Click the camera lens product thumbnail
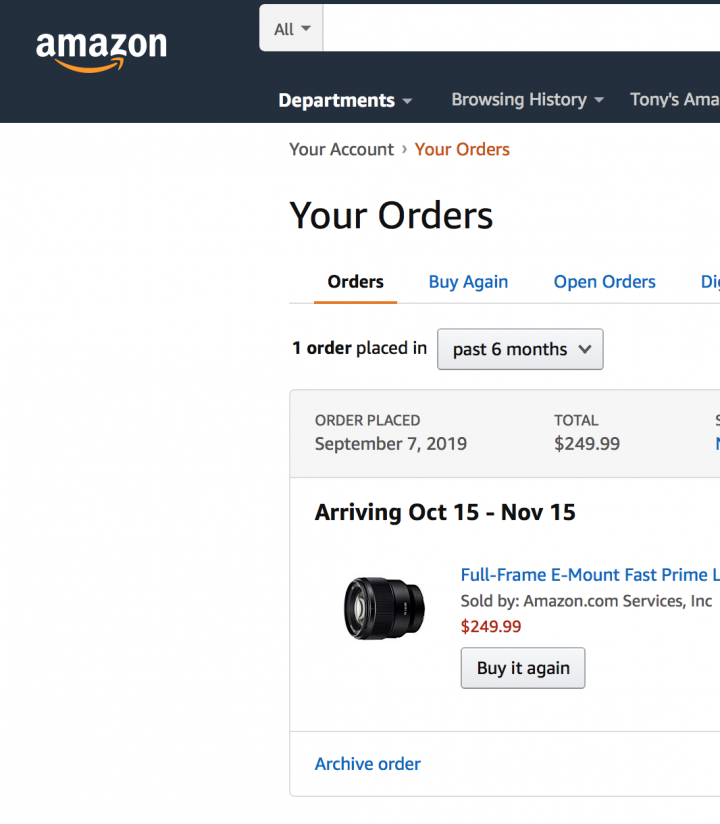The width and height of the screenshot is (720, 824). click(x=384, y=607)
